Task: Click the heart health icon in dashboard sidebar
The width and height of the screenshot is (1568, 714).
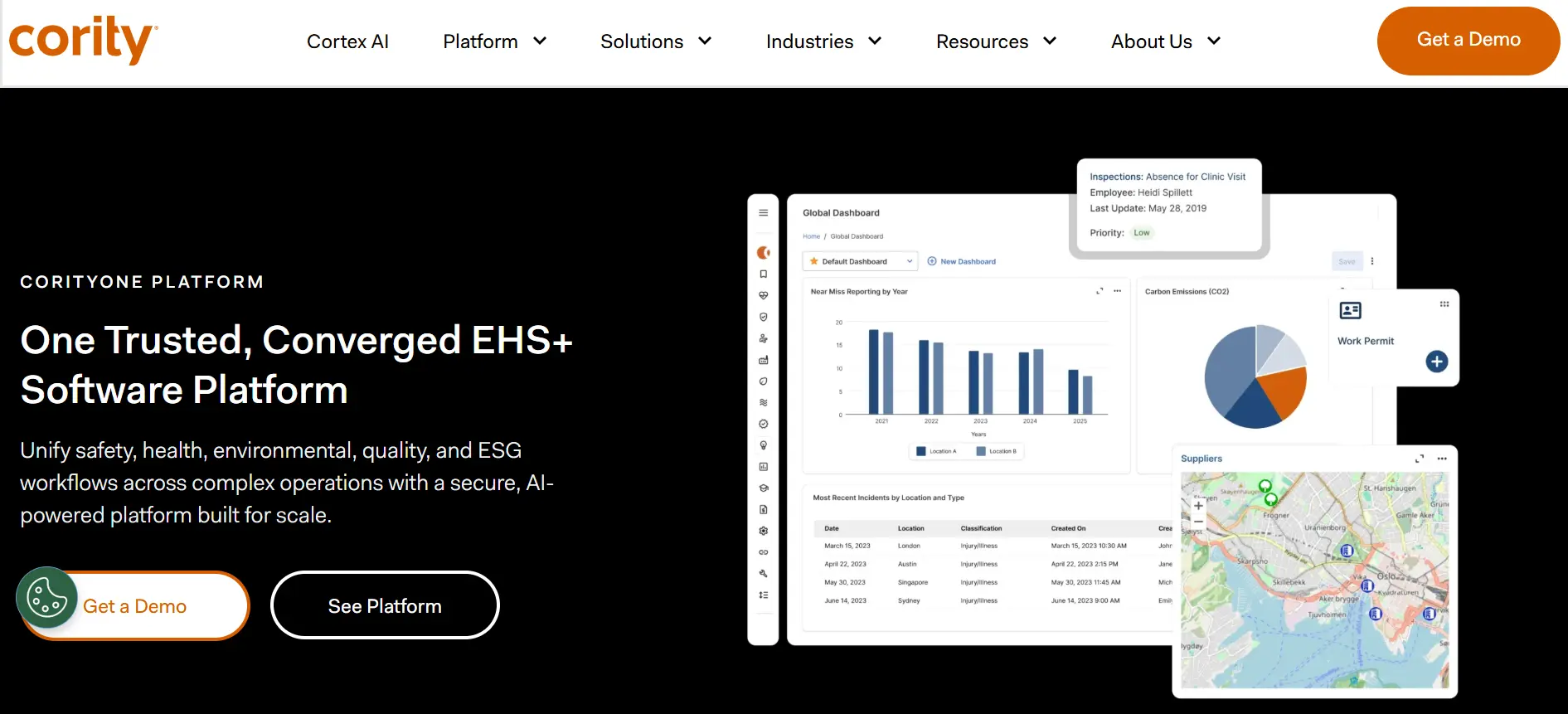Action: pos(764,295)
